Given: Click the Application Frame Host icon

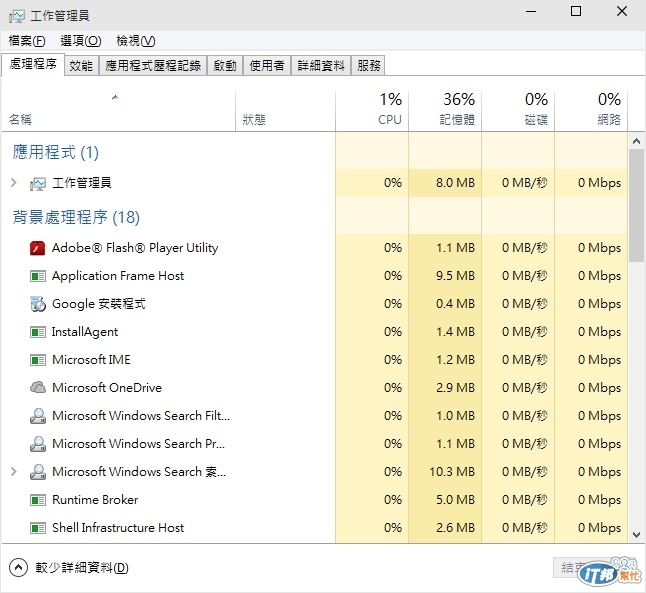Looking at the screenshot, I should [x=38, y=276].
